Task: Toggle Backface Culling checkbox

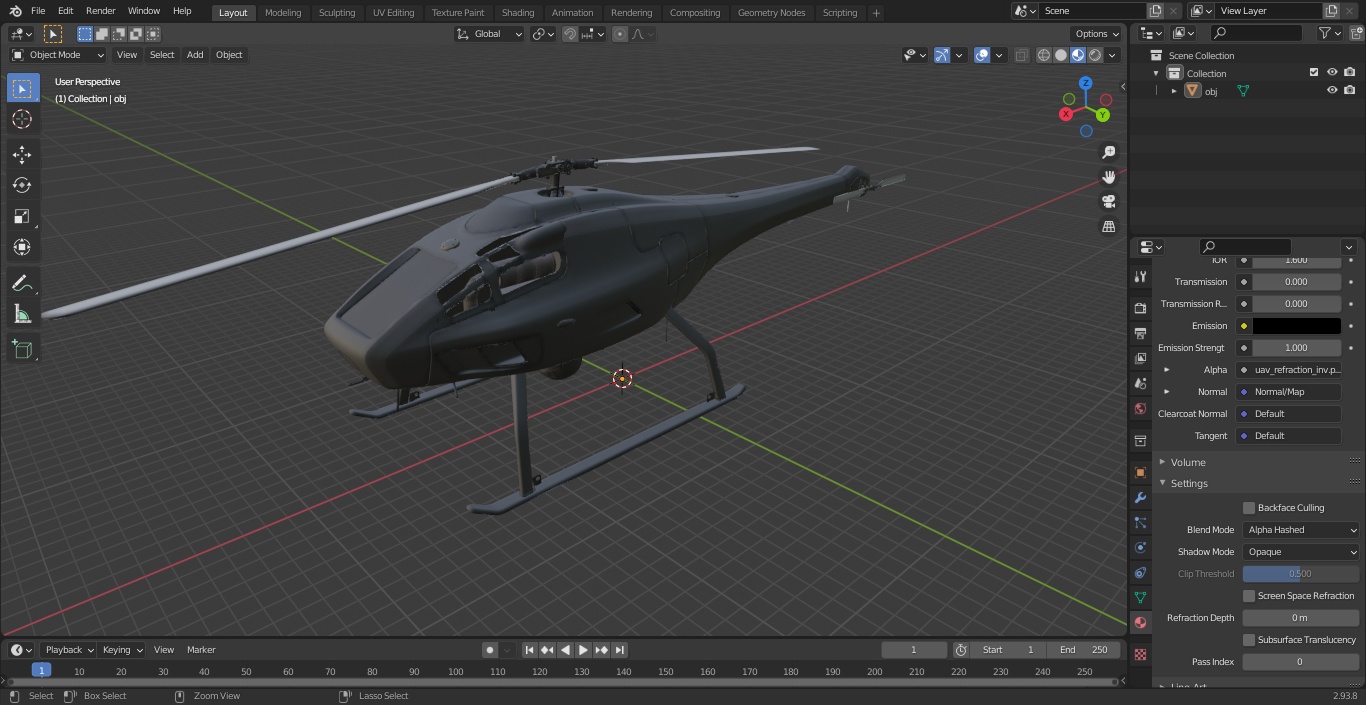Action: point(1249,508)
